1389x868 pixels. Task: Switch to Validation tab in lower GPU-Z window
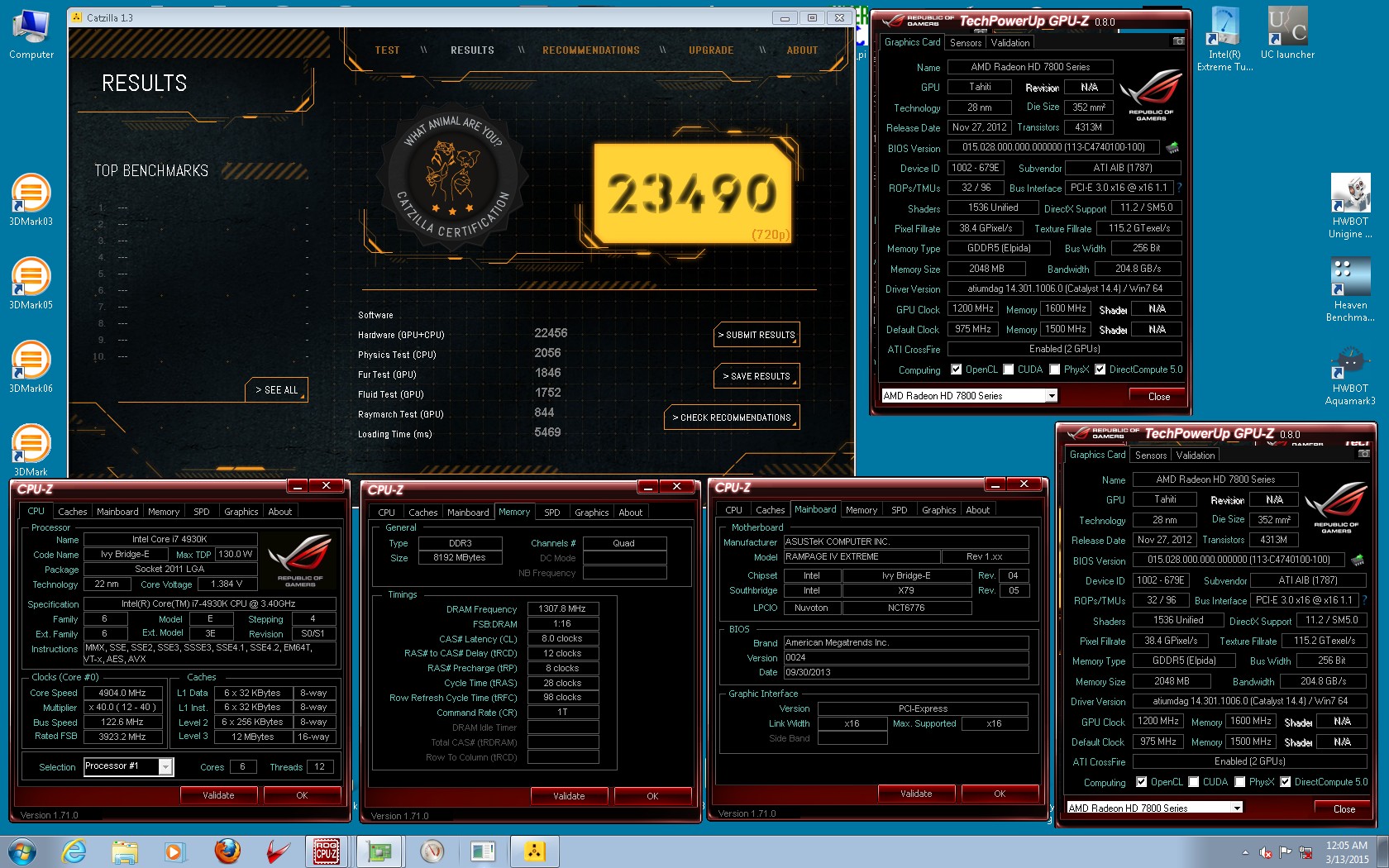tap(1196, 455)
